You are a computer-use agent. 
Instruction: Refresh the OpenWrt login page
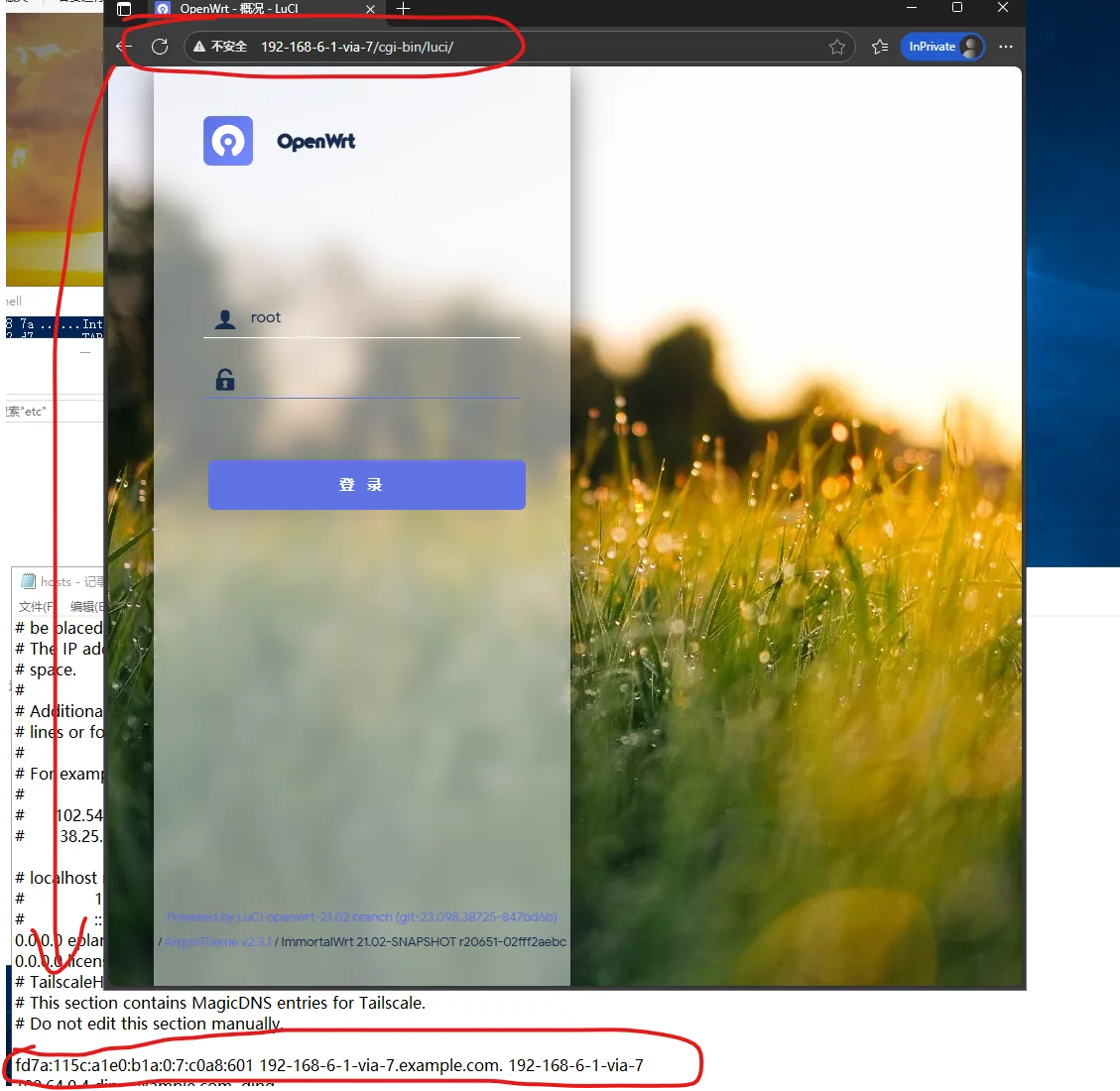[159, 47]
